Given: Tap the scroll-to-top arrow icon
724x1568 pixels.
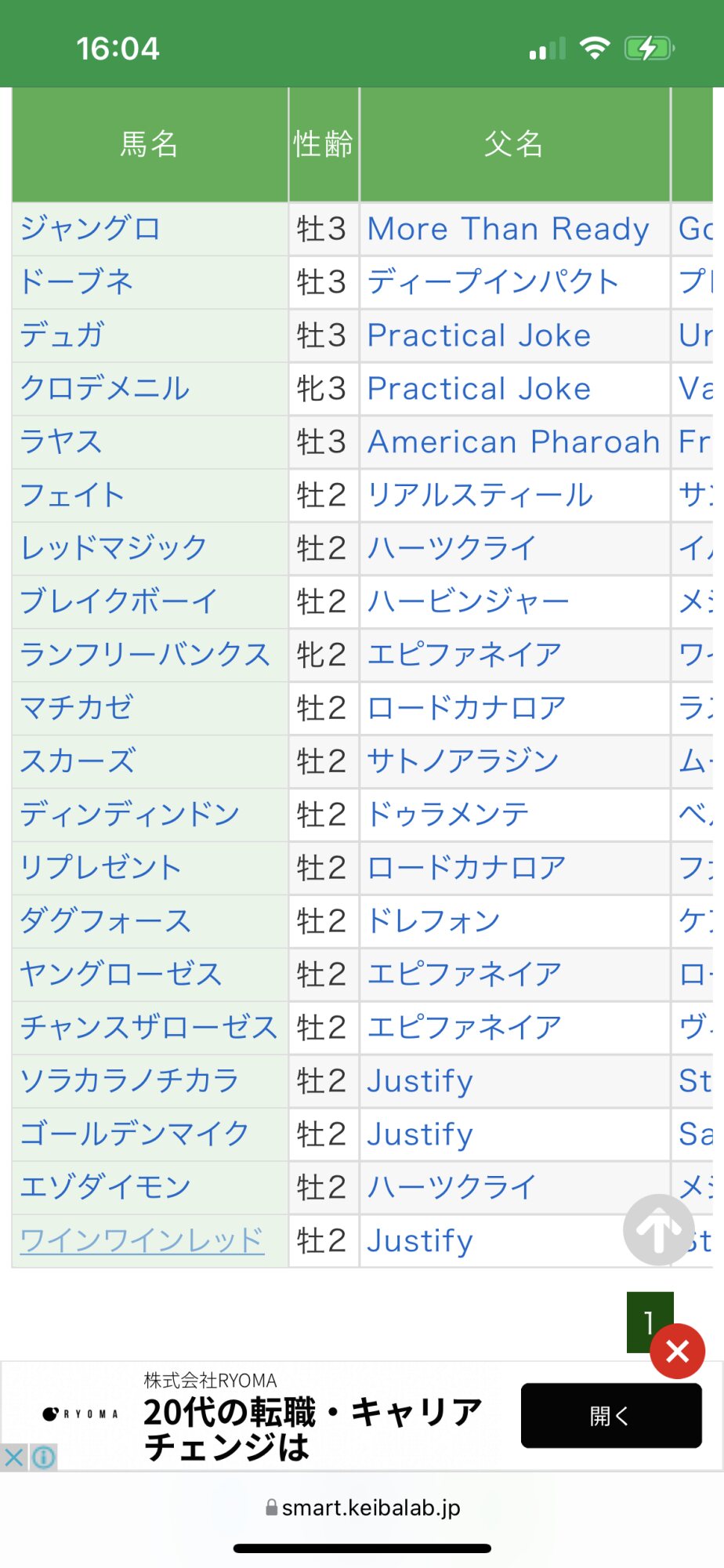Looking at the screenshot, I should click(x=658, y=1229).
